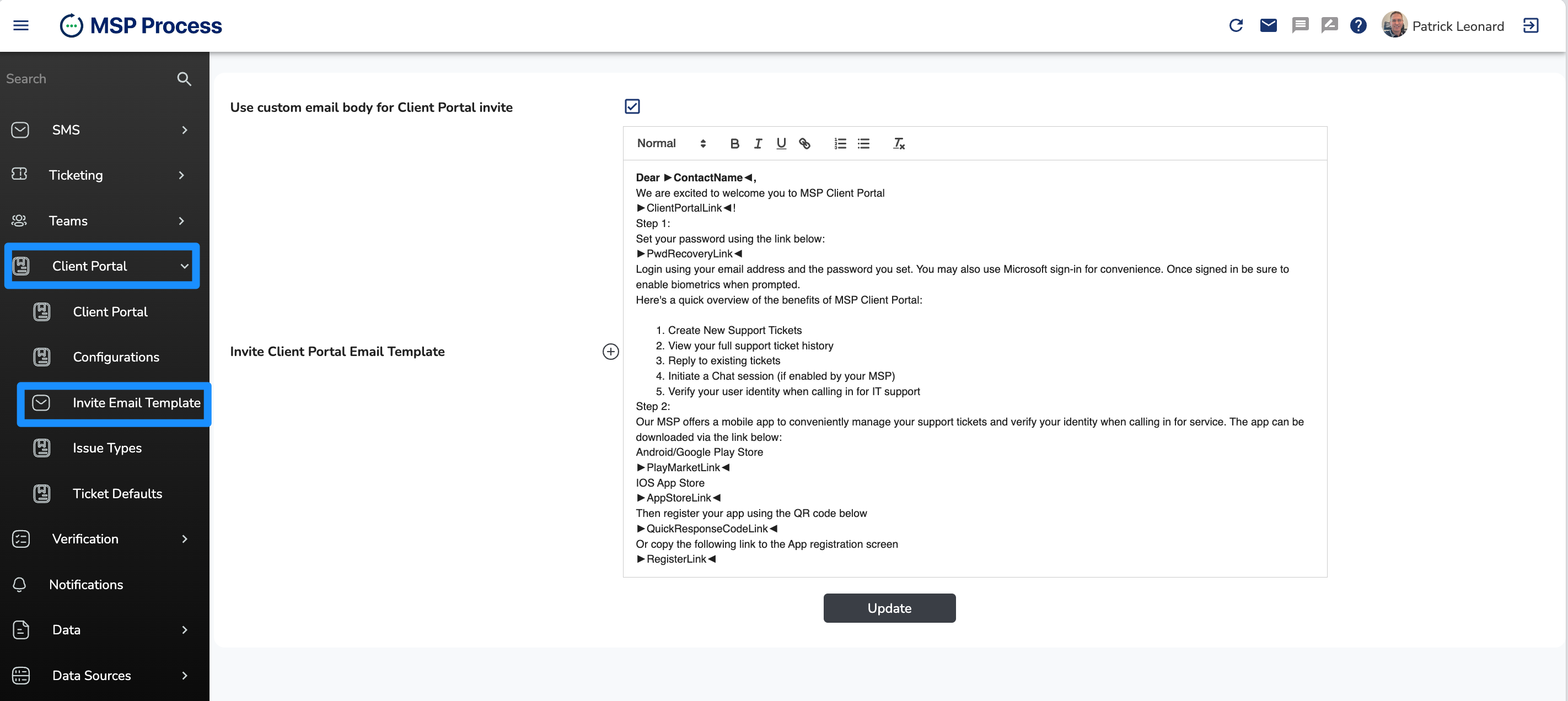Image resolution: width=1568 pixels, height=701 pixels.
Task: Click the Configurations sidebar icon
Action: [42, 357]
